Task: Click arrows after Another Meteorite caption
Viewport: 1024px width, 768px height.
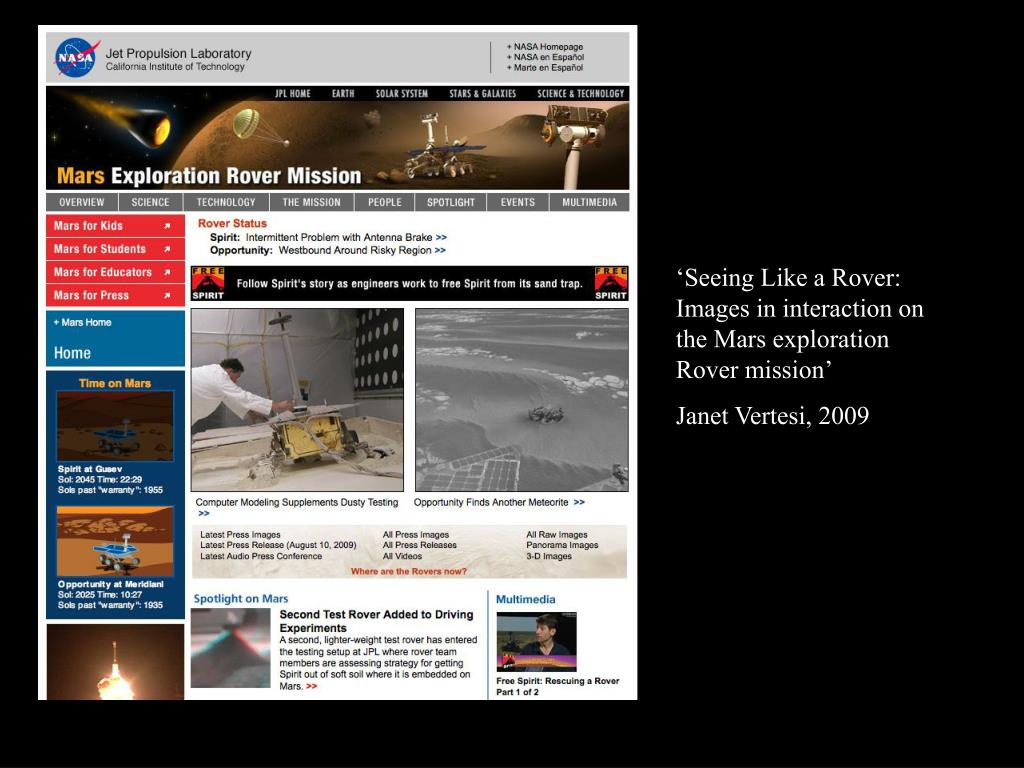Action: point(579,502)
